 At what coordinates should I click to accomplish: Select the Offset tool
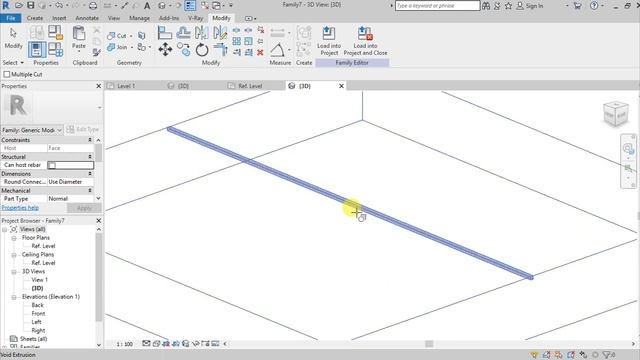pyautogui.click(x=184, y=32)
